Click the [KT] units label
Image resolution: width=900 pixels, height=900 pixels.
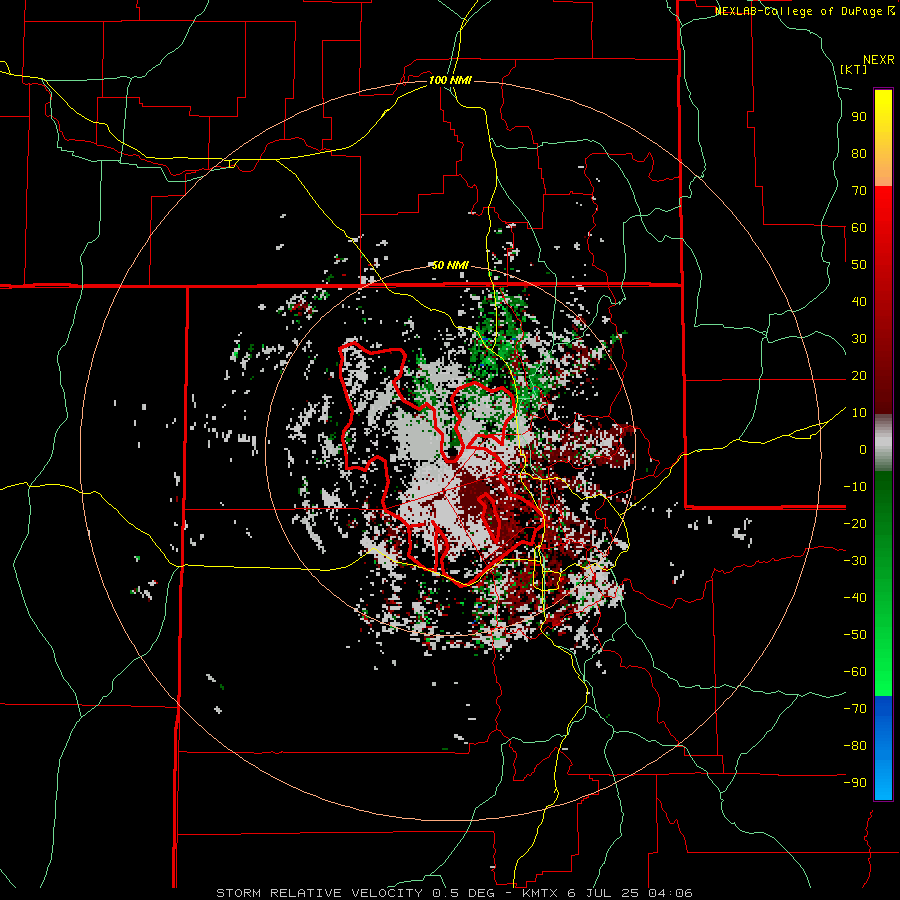click(854, 69)
